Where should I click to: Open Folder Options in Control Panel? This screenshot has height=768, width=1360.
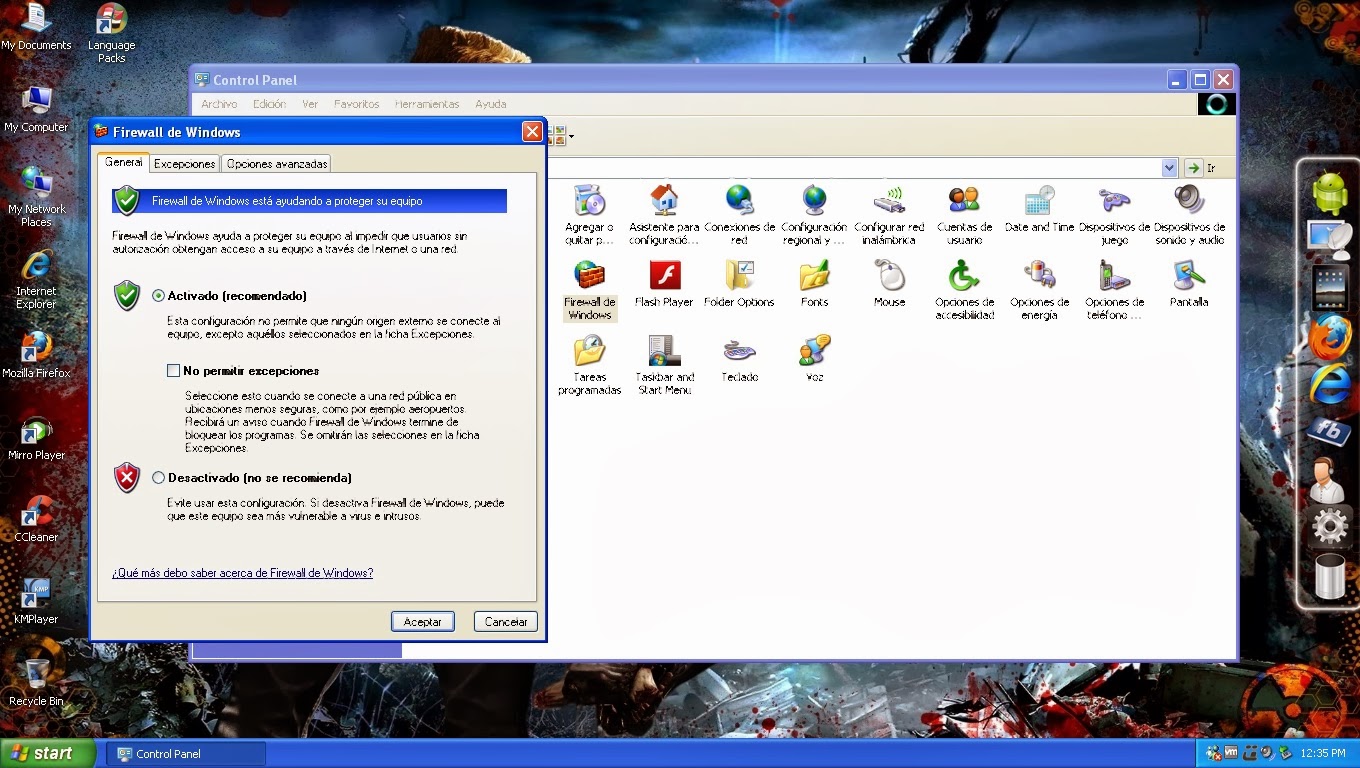pos(740,283)
